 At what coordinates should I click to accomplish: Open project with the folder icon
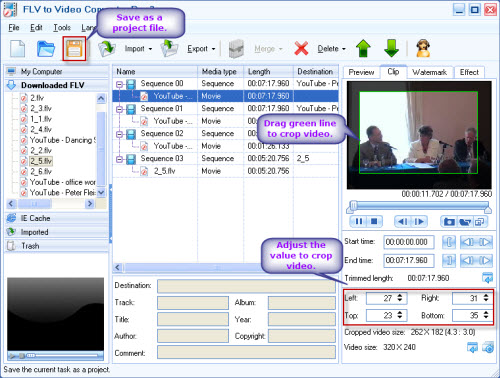pos(46,49)
